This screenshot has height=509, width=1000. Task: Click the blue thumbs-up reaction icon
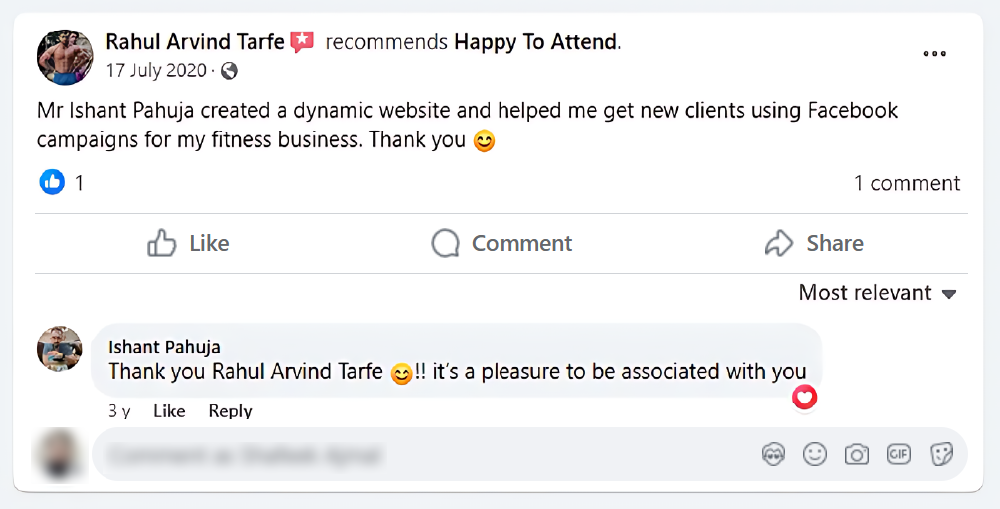tap(52, 182)
